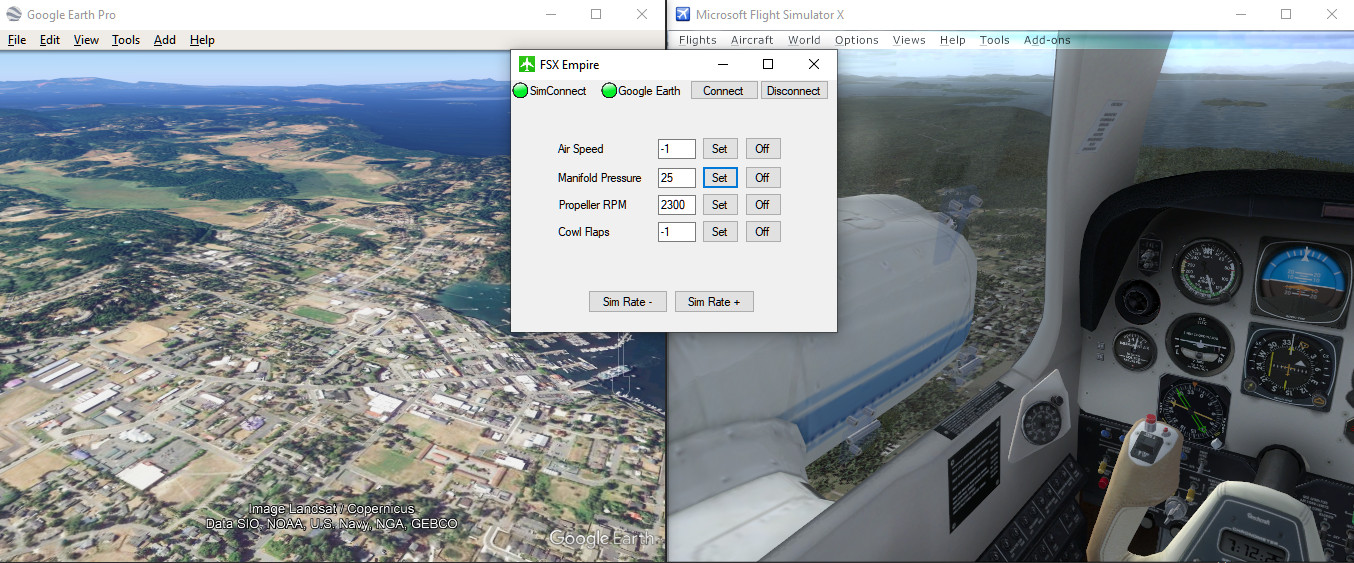Open Add menu in Google Earth Pro
Viewport: 1354px width, 563px height.
(x=165, y=40)
